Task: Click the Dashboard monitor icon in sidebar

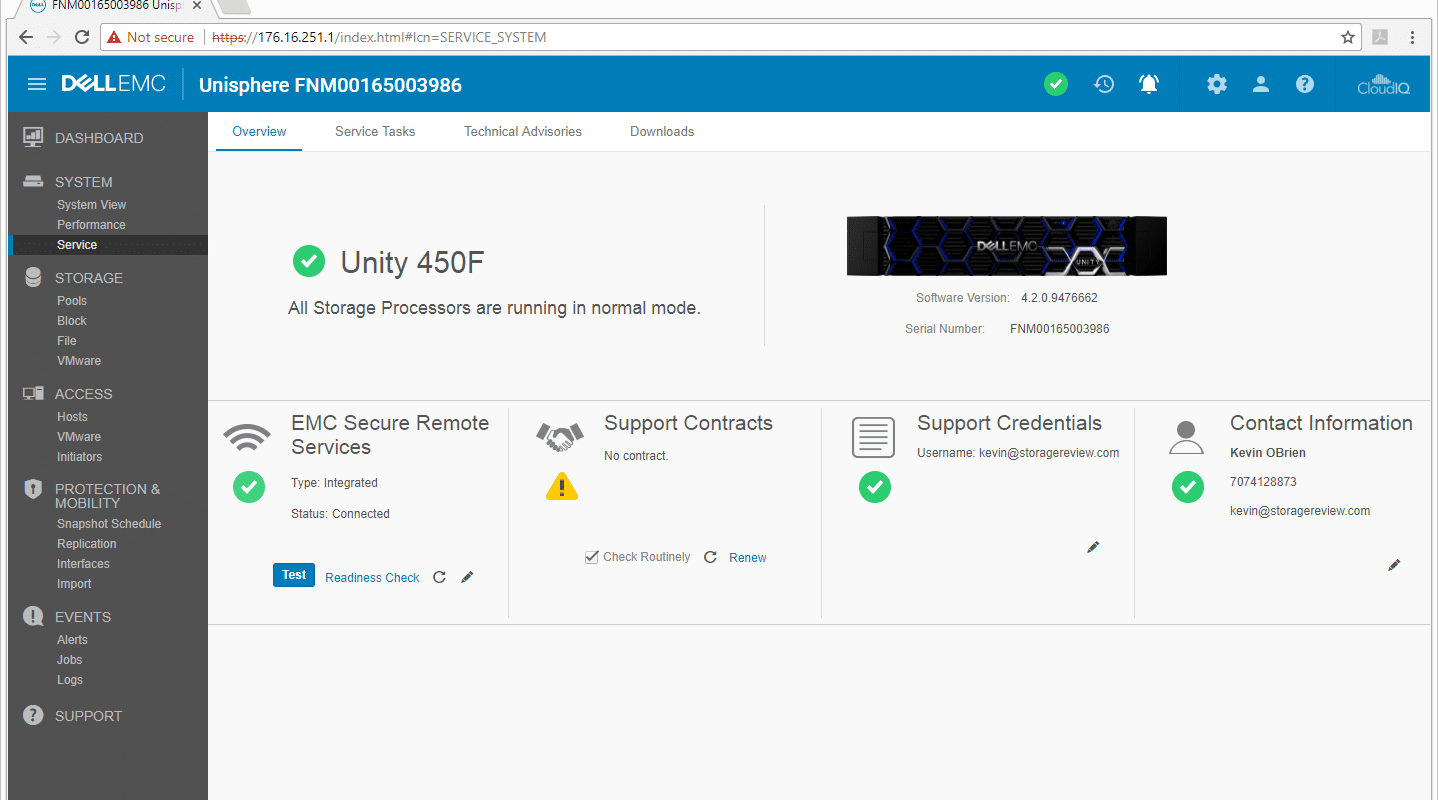Action: [33, 137]
